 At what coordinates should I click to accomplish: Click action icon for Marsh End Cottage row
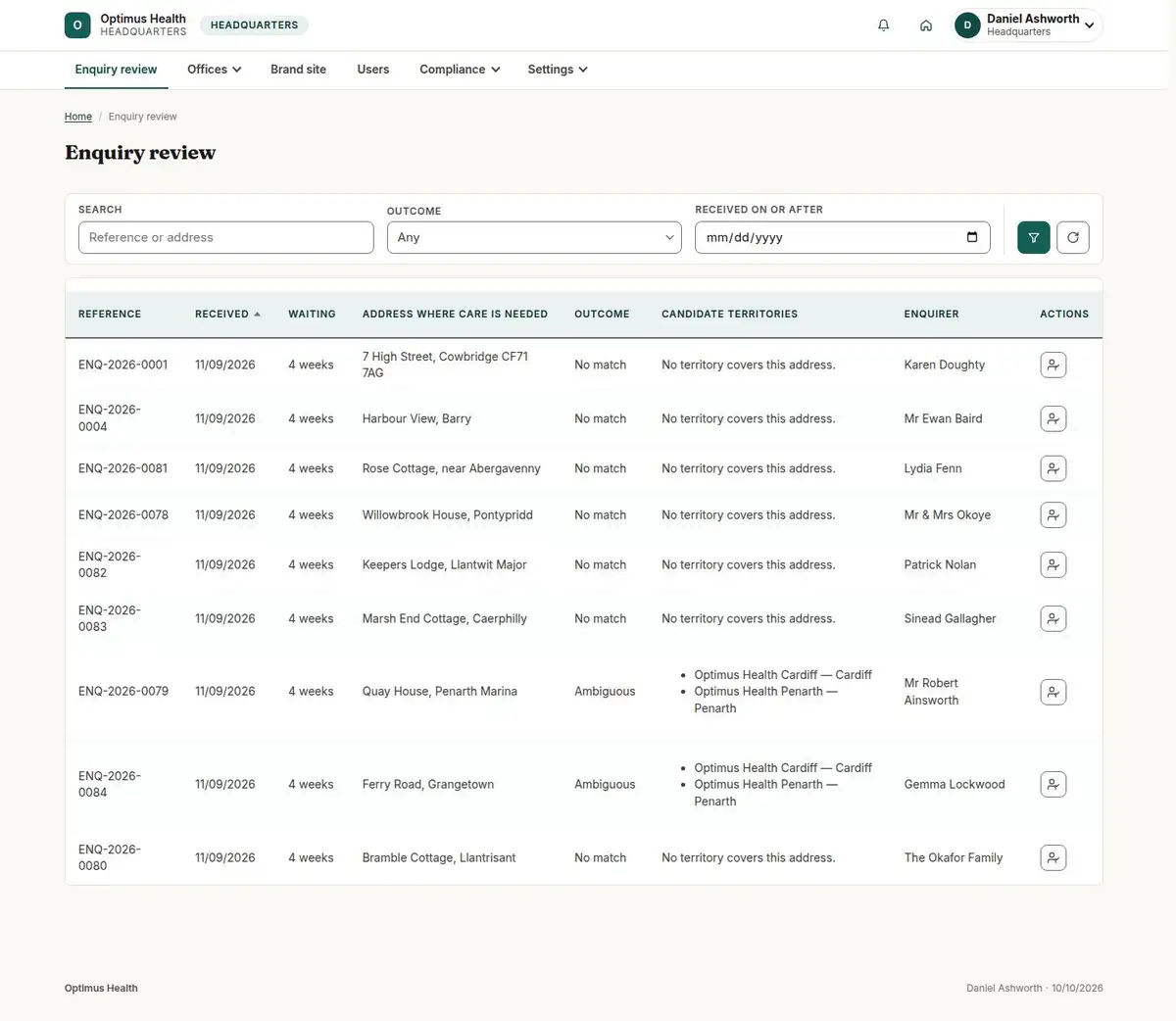pyautogui.click(x=1053, y=618)
